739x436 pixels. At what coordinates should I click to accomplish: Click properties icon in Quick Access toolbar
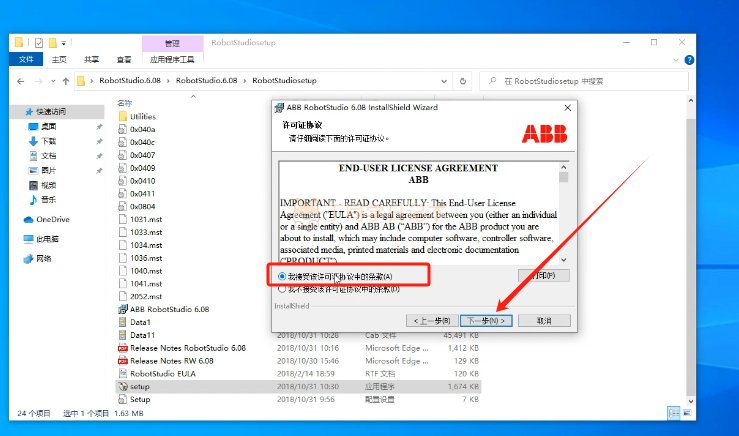(39, 43)
